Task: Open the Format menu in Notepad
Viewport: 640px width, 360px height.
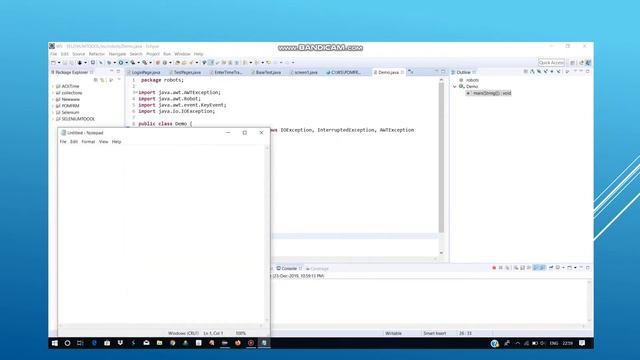Action: 88,142
